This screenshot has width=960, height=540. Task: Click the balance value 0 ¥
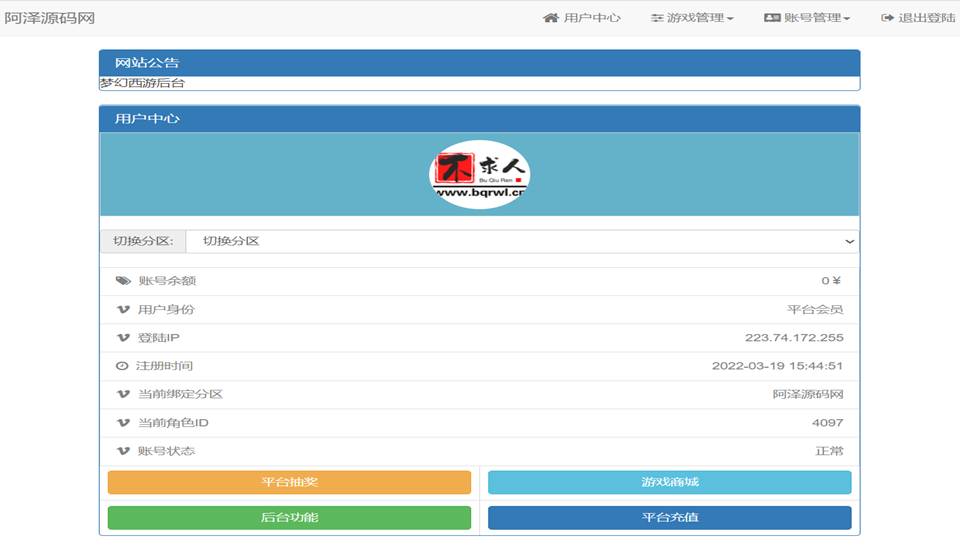coord(831,280)
